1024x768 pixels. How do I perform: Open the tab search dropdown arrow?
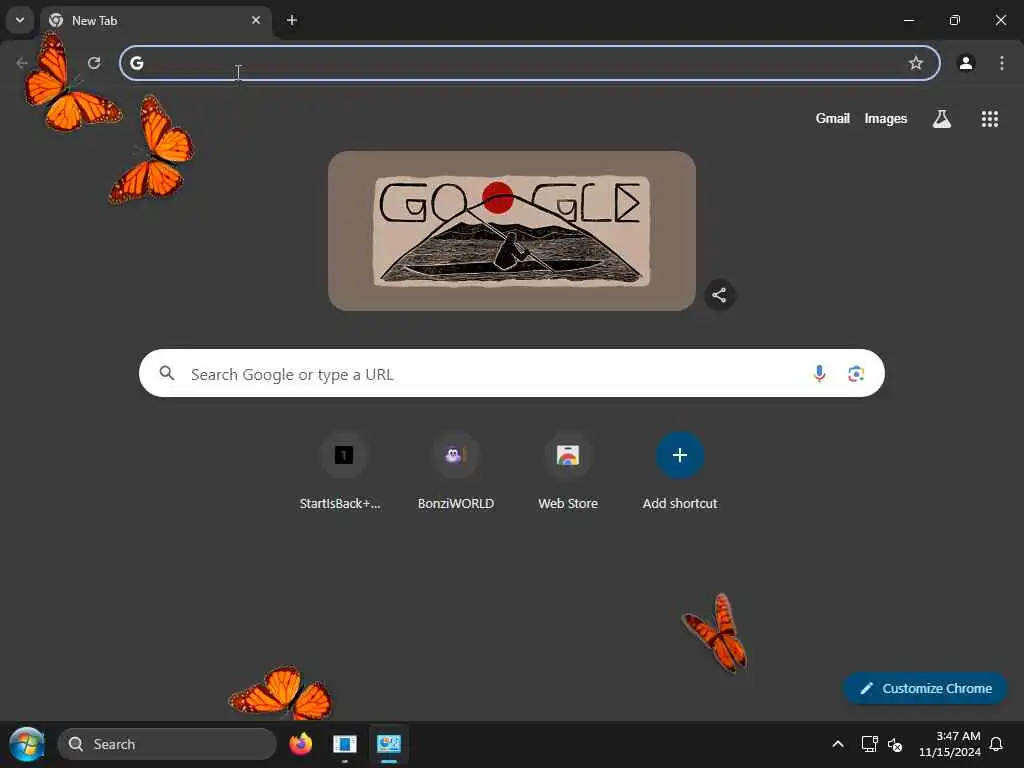pos(20,20)
